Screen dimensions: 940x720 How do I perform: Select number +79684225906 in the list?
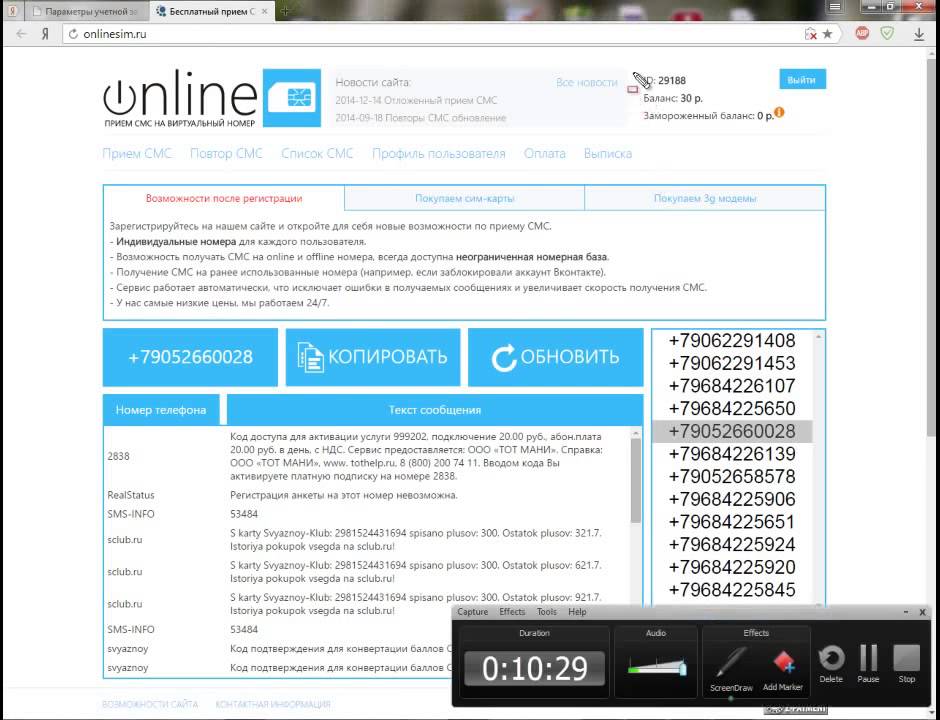coord(731,499)
